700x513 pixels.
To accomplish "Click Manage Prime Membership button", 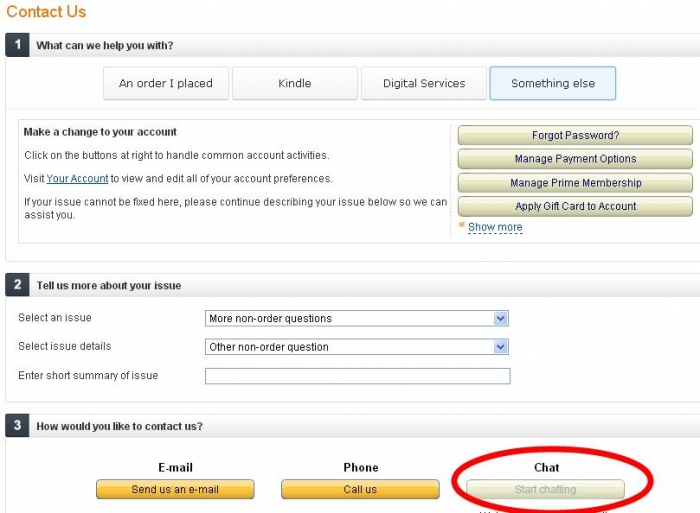I will point(575,183).
